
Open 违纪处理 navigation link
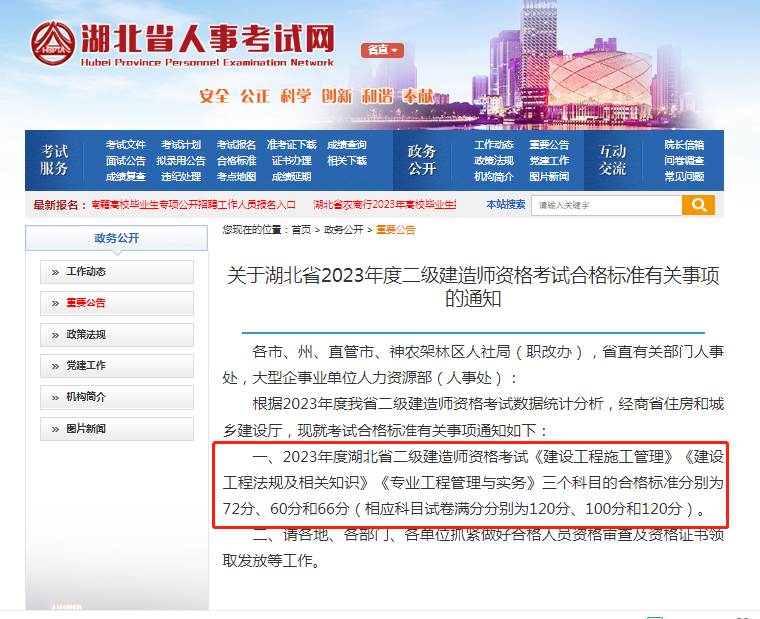point(181,176)
